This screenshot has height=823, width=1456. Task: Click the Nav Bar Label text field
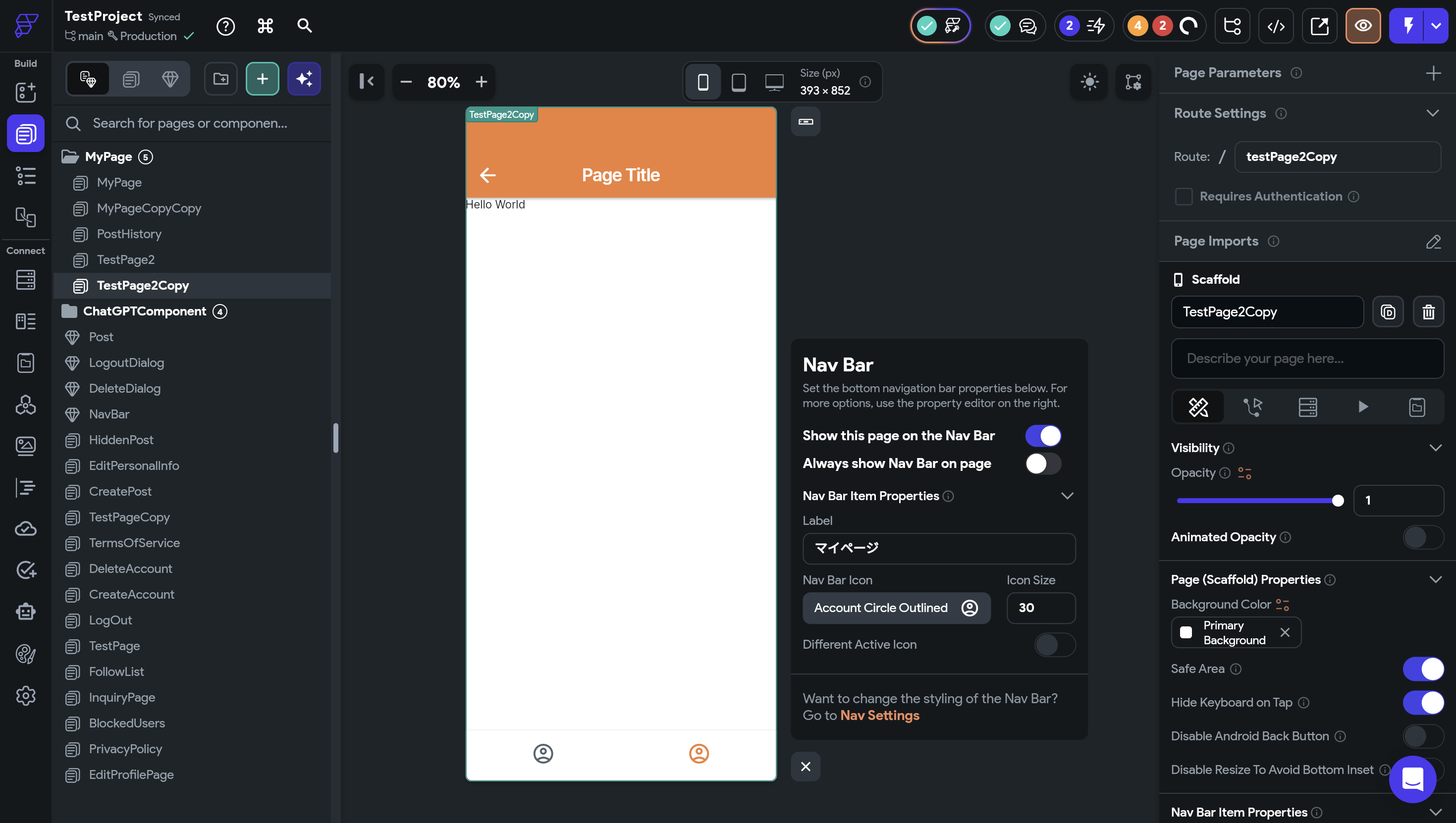pyautogui.click(x=939, y=548)
